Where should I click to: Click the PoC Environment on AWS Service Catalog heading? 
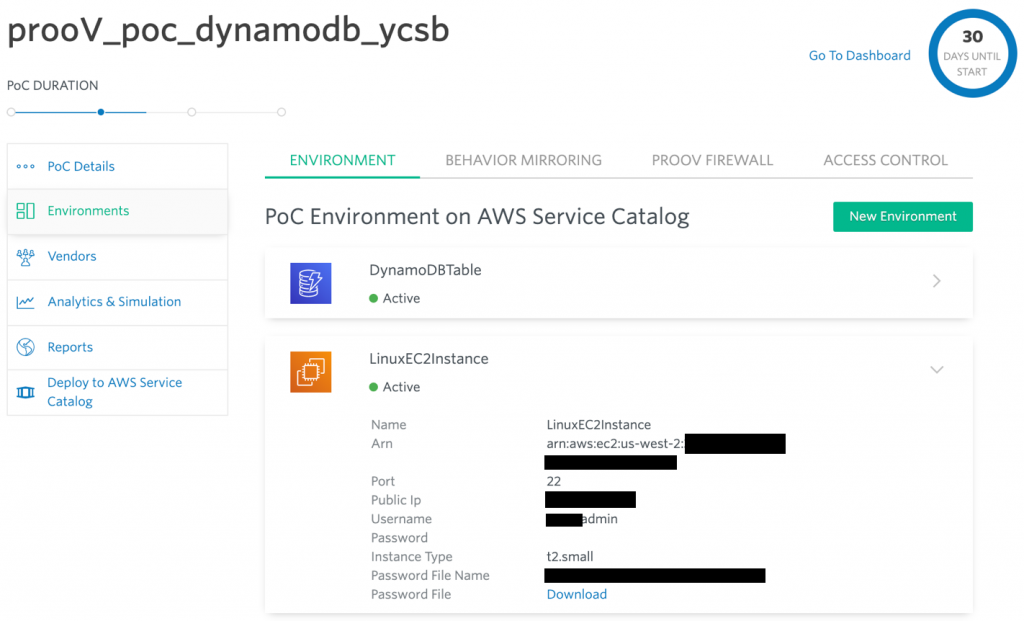477,217
